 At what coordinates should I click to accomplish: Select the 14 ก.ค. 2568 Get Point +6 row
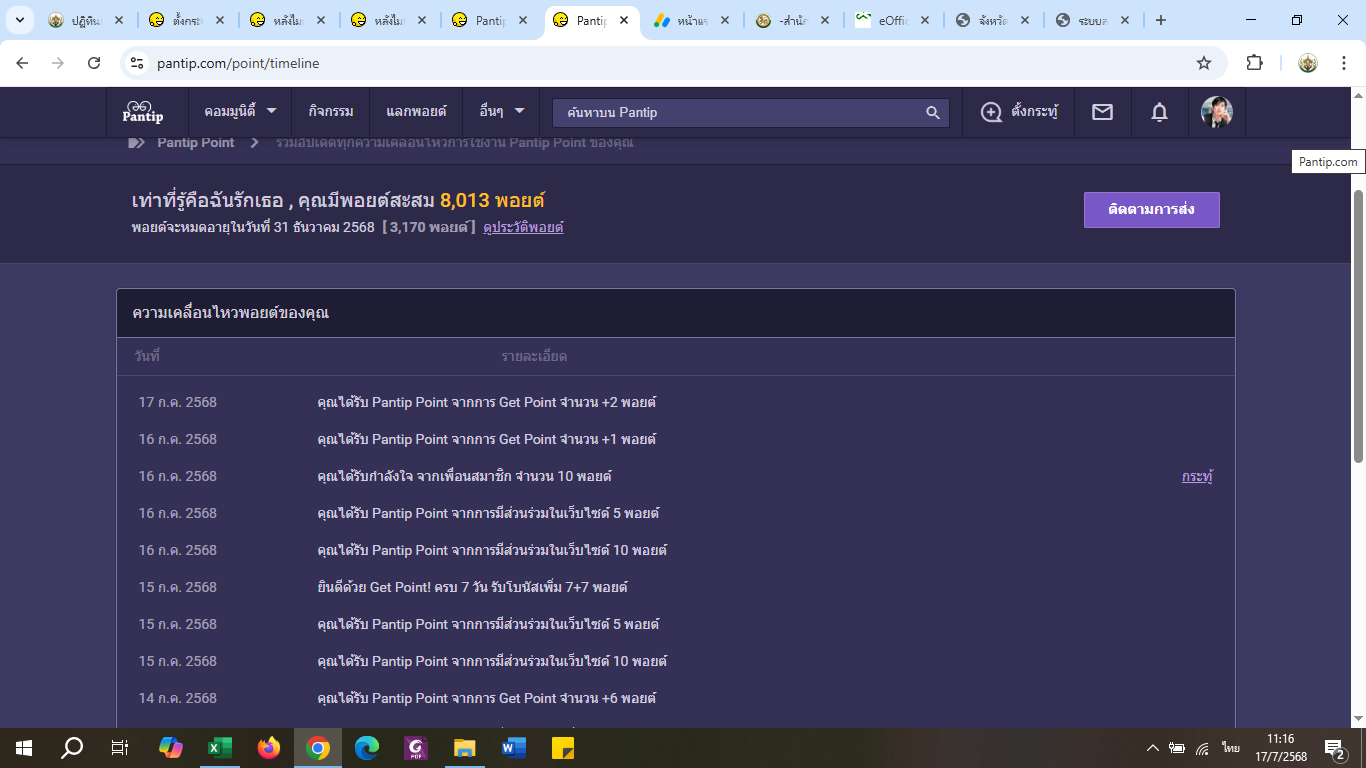(x=676, y=698)
